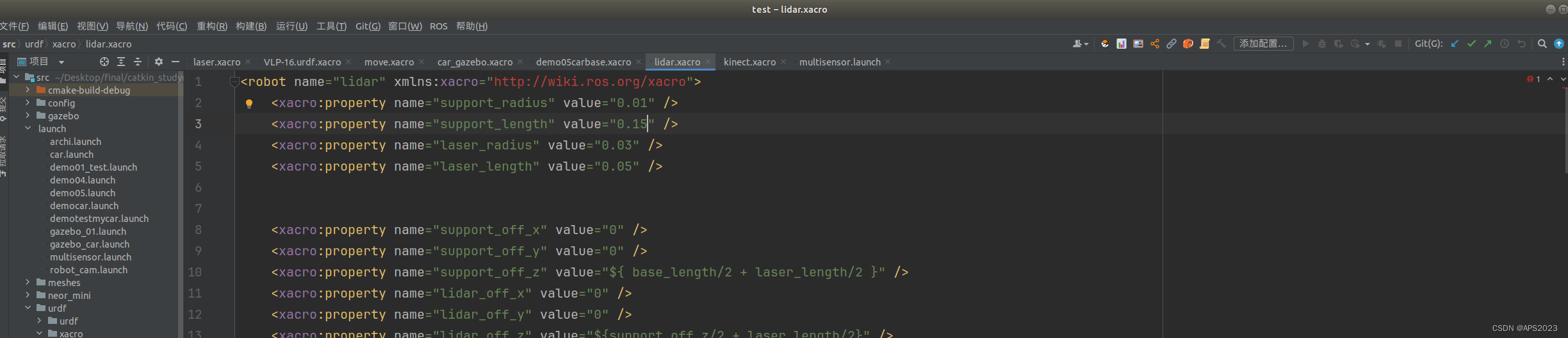1568x338 pixels.
Task: Expand the neor_mini folder
Action: pyautogui.click(x=28, y=295)
